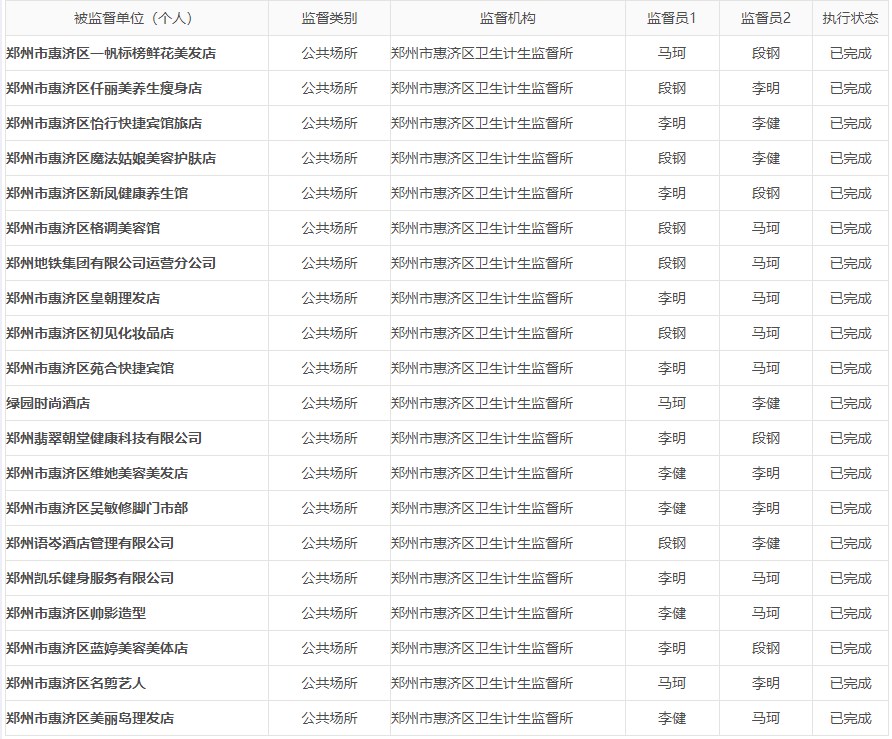Click 李健 in the 绿园时尚酒店 row
This screenshot has height=739, width=892.
coord(766,403)
